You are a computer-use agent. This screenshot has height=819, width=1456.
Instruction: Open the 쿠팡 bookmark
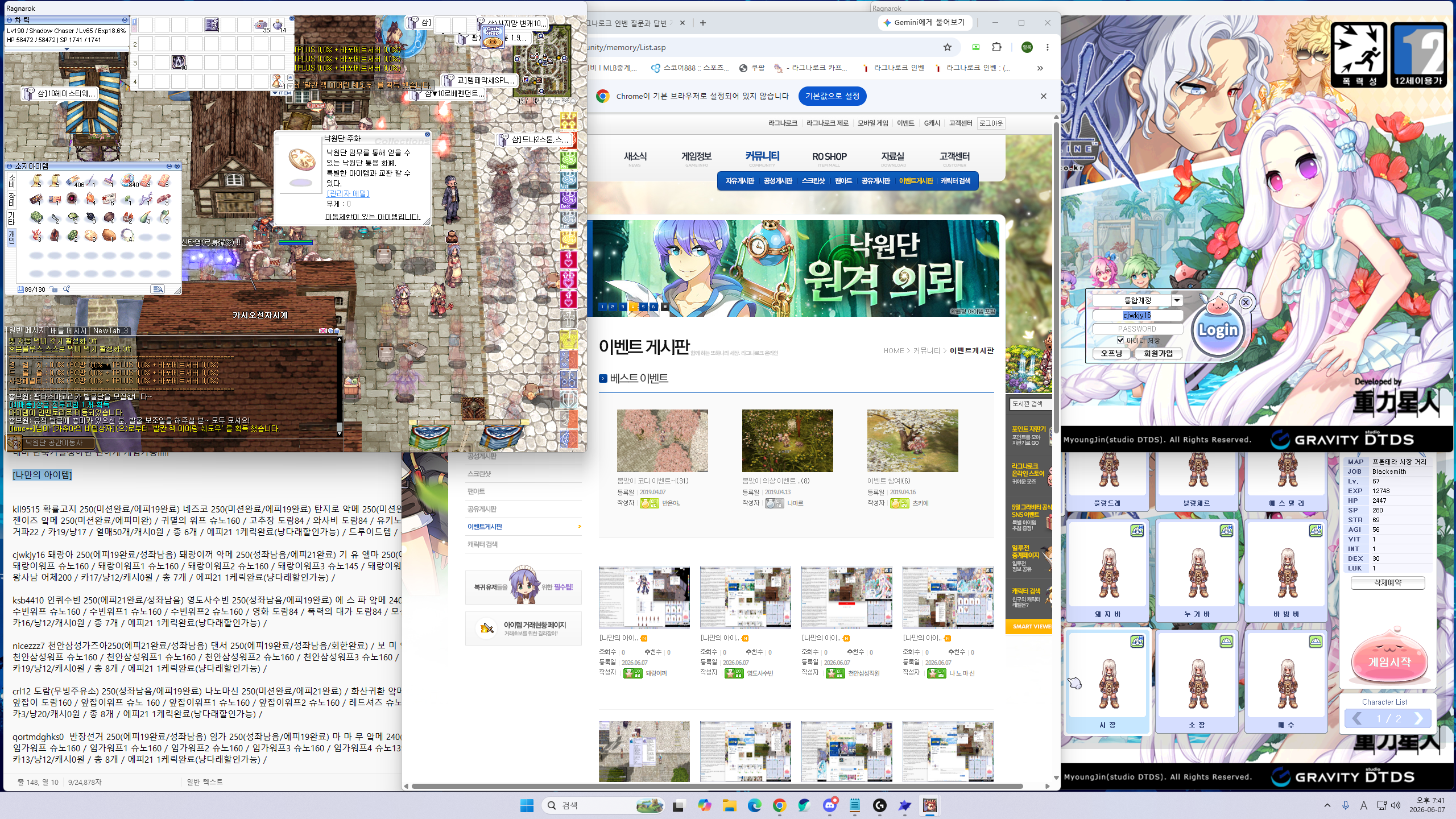(x=752, y=68)
